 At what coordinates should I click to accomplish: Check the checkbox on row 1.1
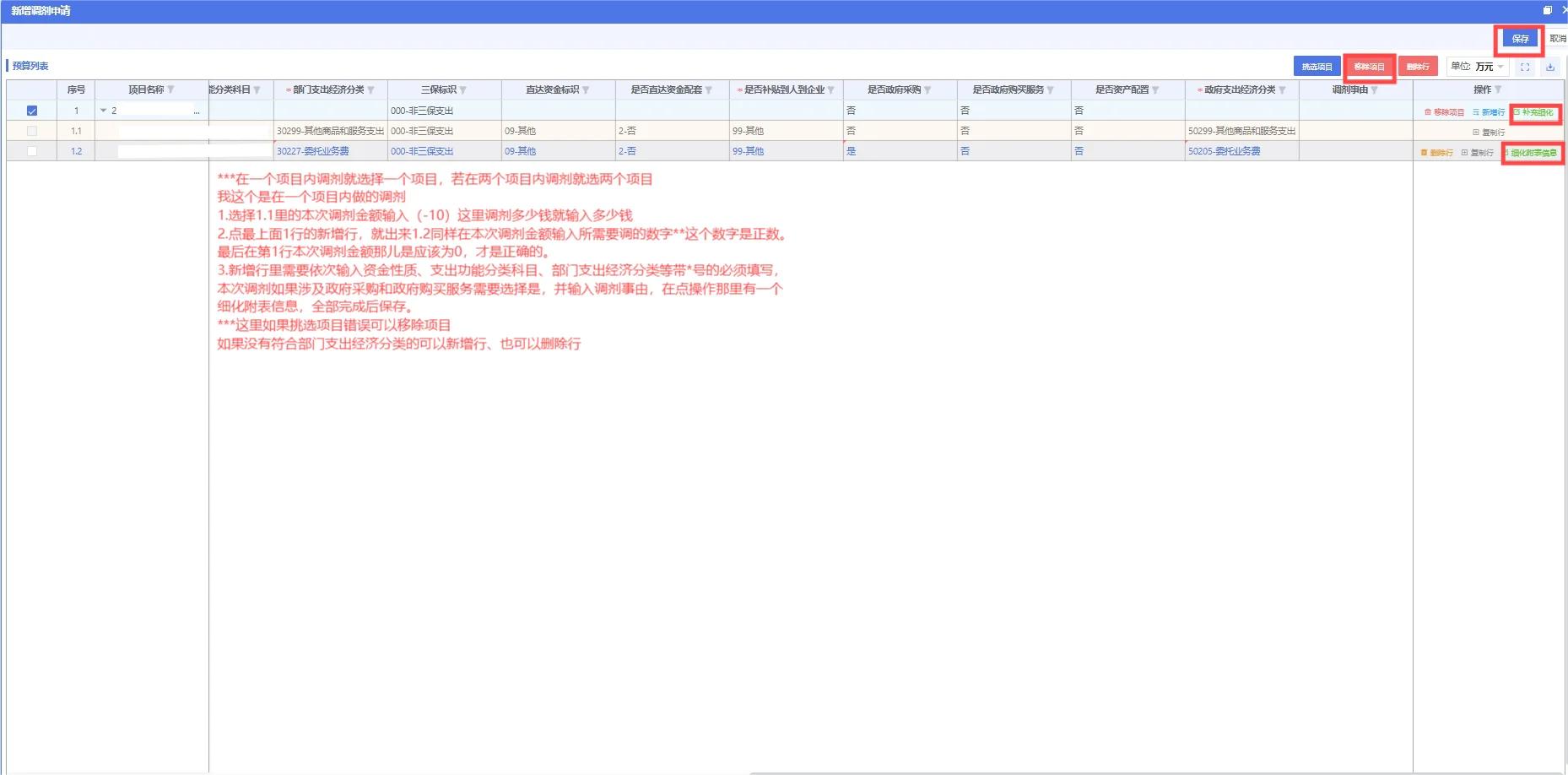pos(31,131)
